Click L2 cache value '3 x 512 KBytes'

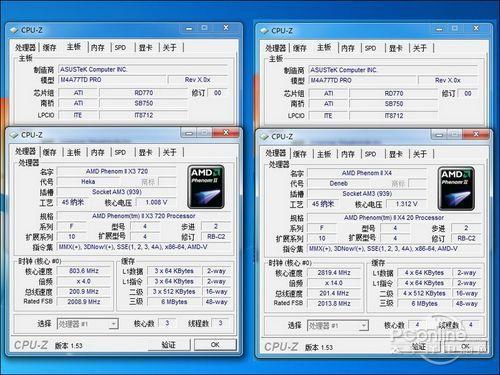(174, 292)
